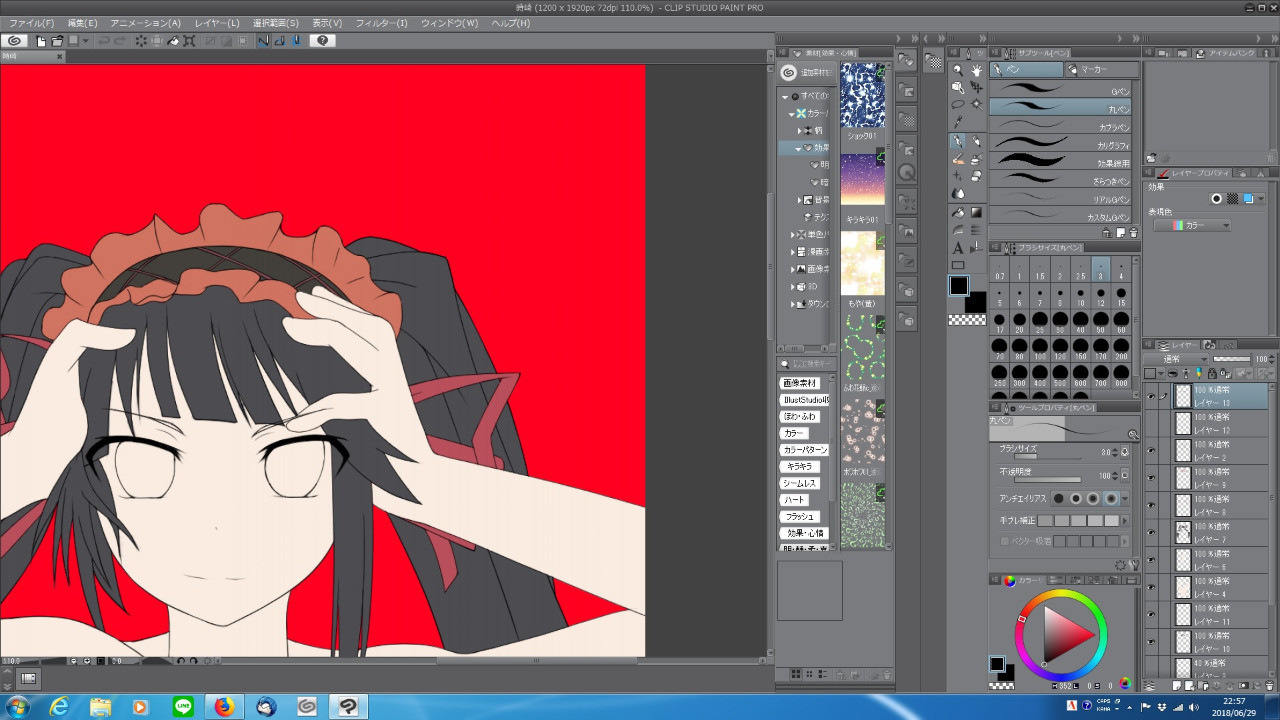Click the 画像素材 tag button

[799, 383]
